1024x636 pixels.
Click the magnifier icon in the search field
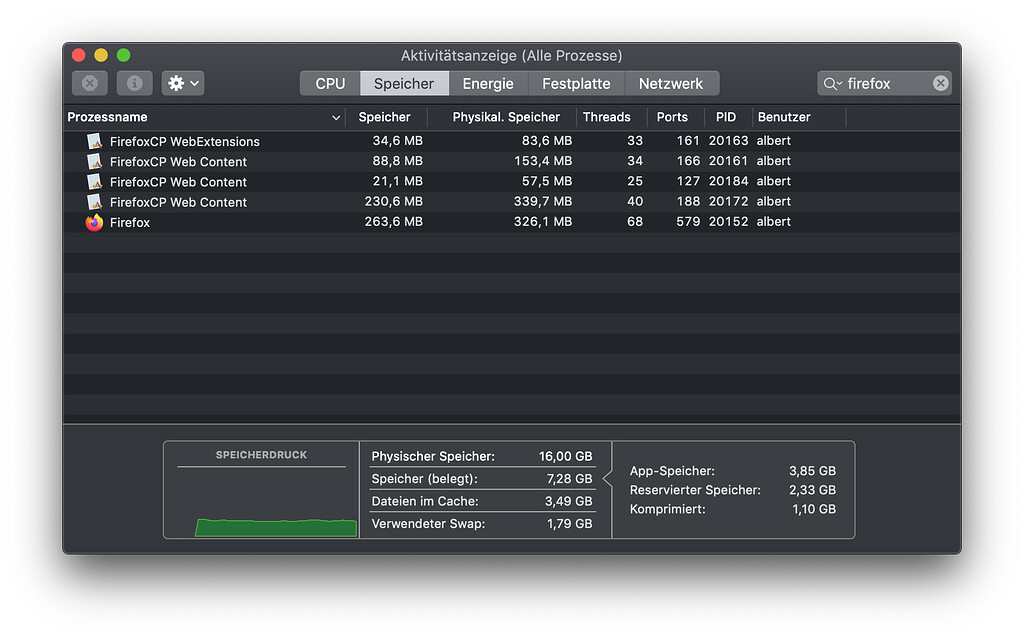827,83
